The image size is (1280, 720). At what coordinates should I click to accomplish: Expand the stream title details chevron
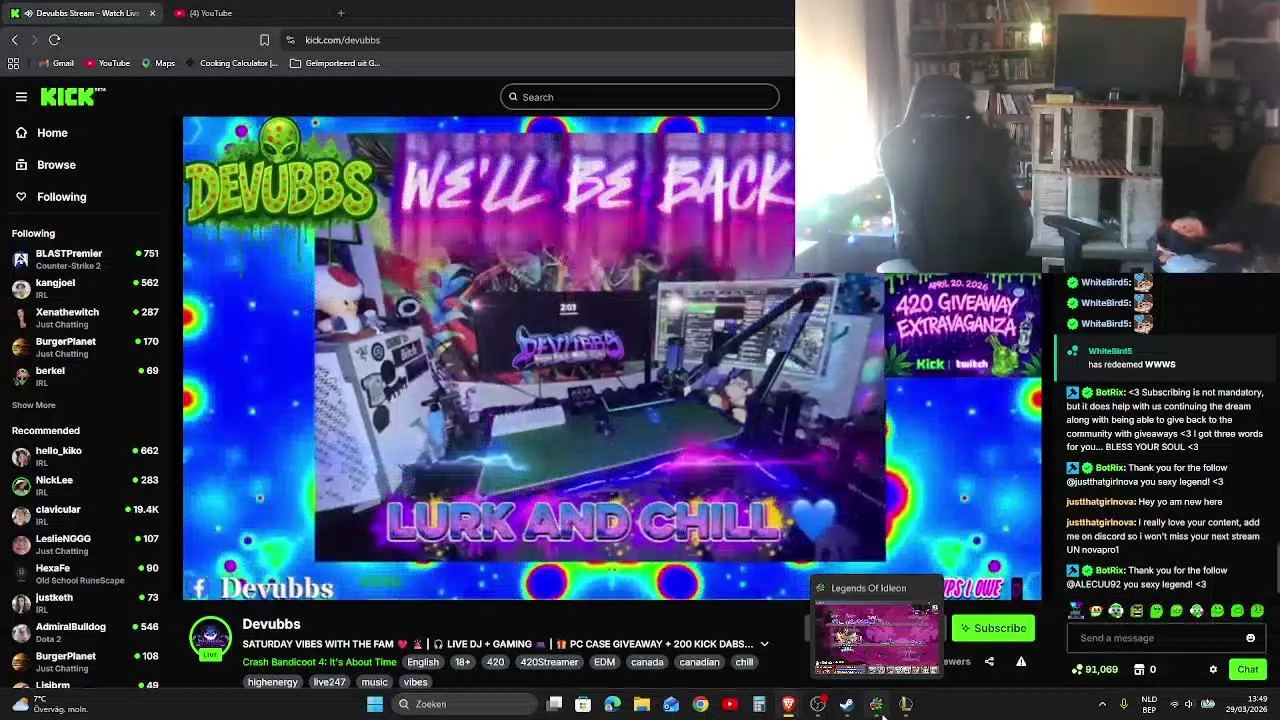pyautogui.click(x=764, y=644)
